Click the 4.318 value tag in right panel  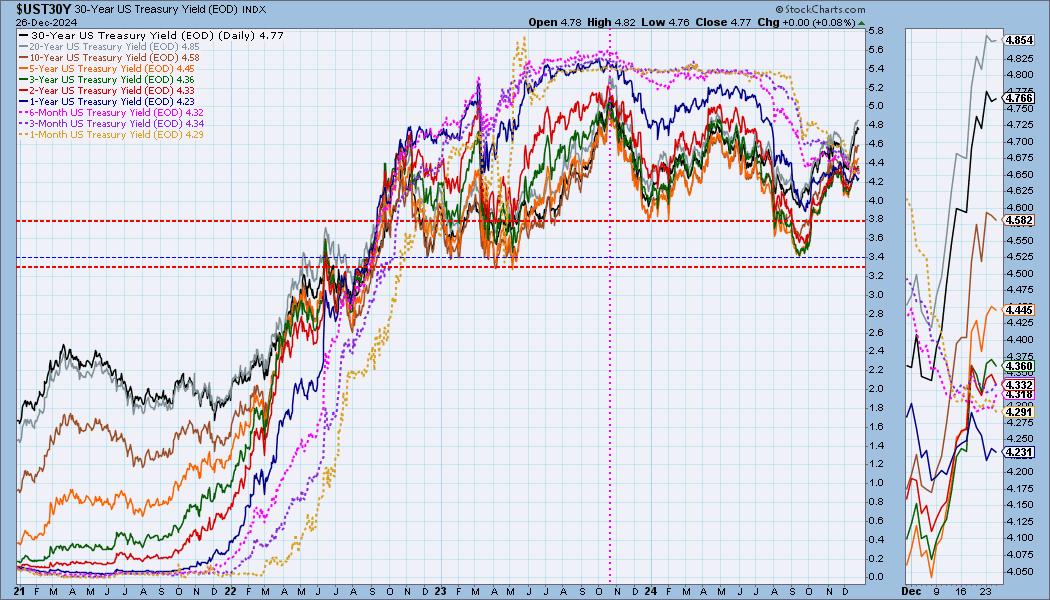point(1019,394)
